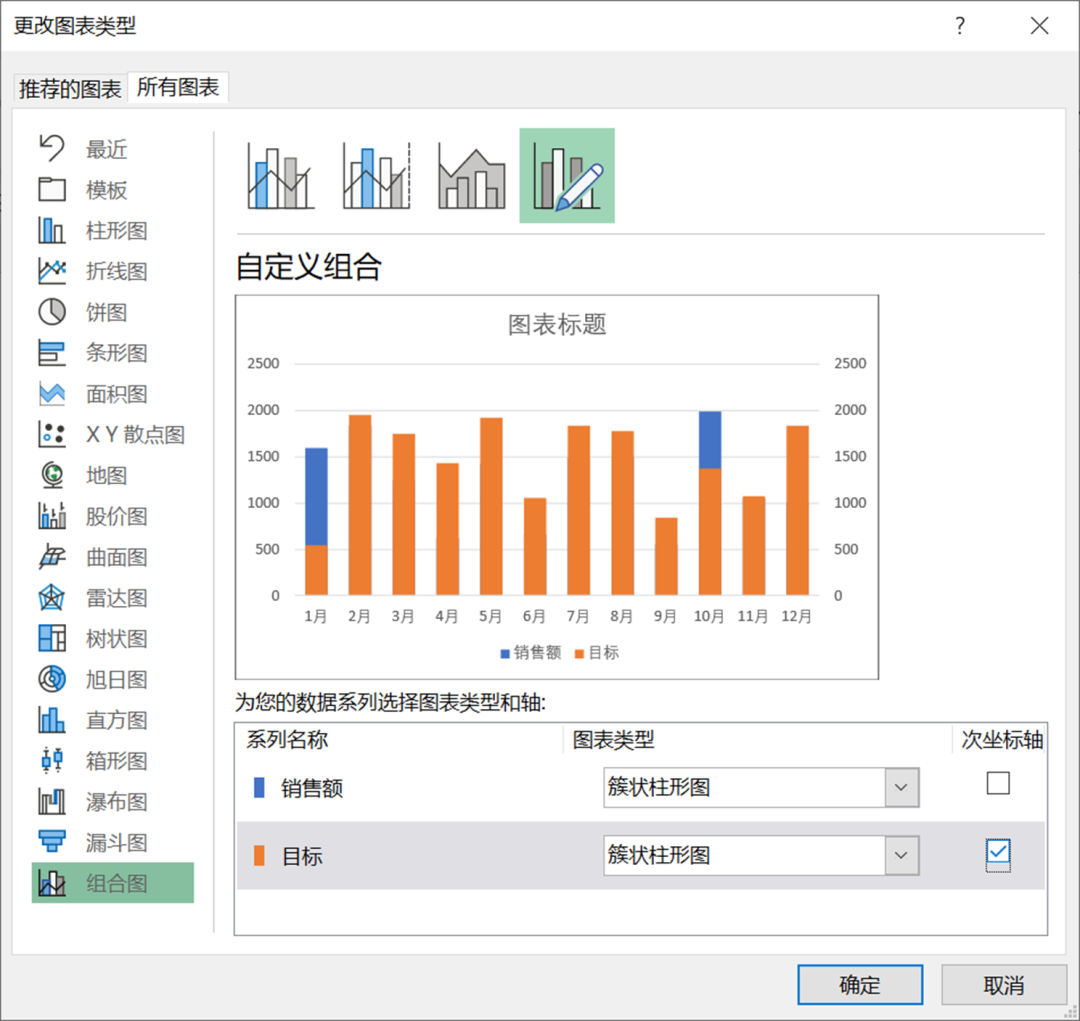The width and height of the screenshot is (1080, 1021).
Task: Open the 饼图 pie chart category
Action: (x=106, y=312)
